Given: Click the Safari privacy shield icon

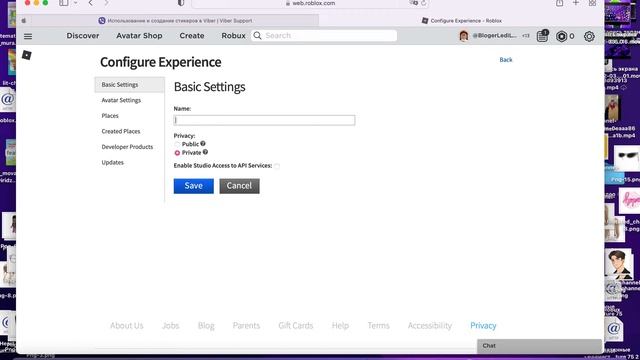Looking at the screenshot, I should click(181, 3).
